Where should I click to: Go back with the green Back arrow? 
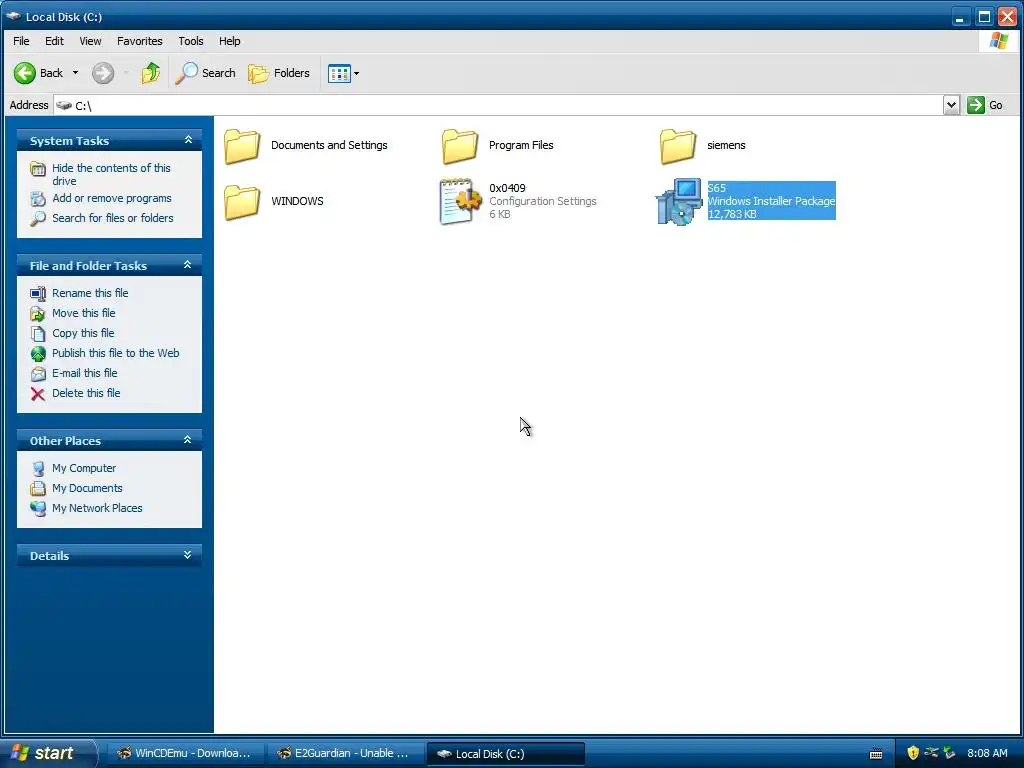[39, 73]
